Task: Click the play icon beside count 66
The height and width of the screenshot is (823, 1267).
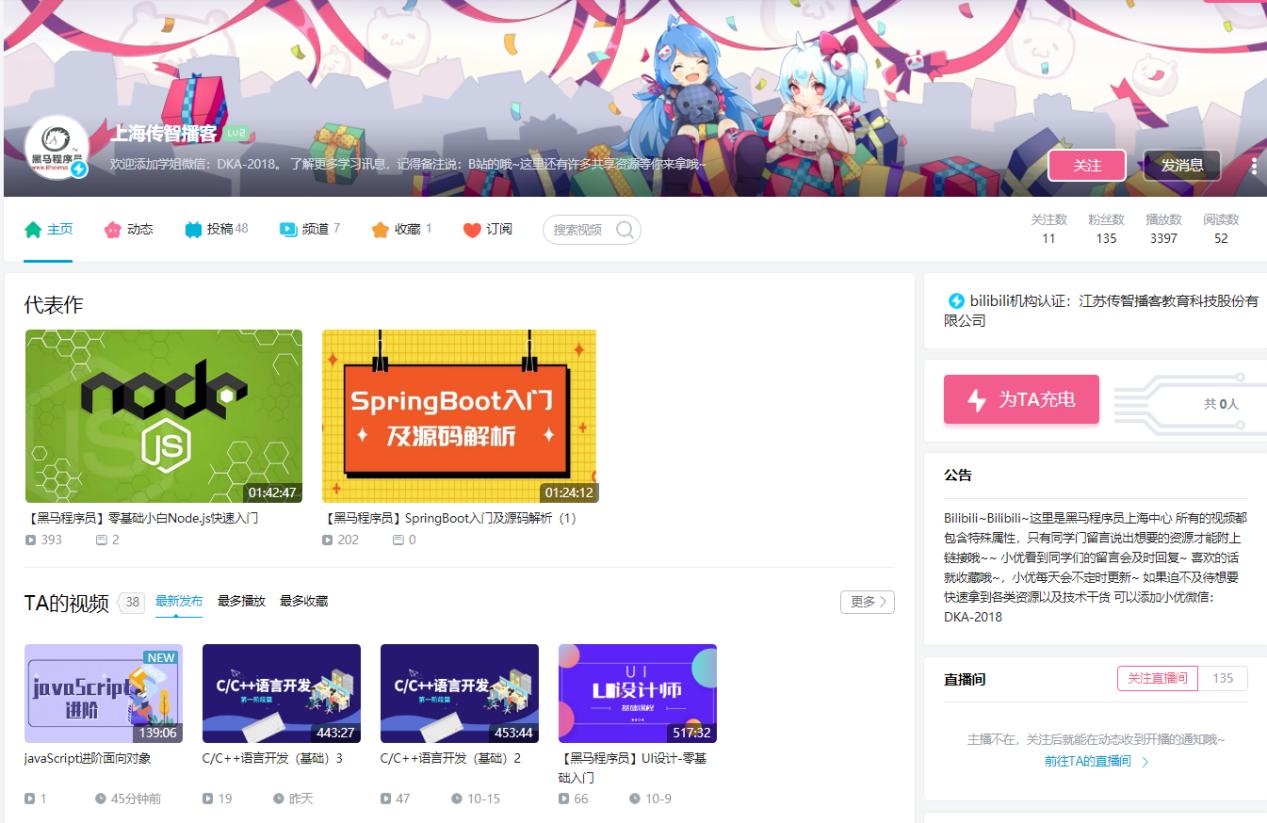Action: pos(565,798)
